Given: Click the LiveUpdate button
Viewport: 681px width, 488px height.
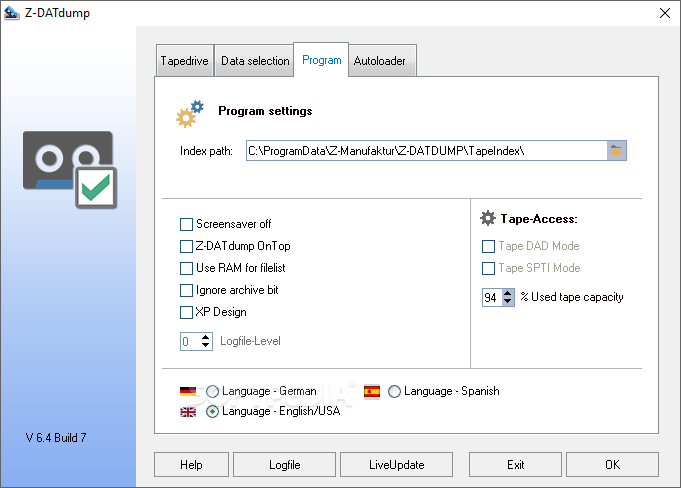Looking at the screenshot, I should 397,465.
